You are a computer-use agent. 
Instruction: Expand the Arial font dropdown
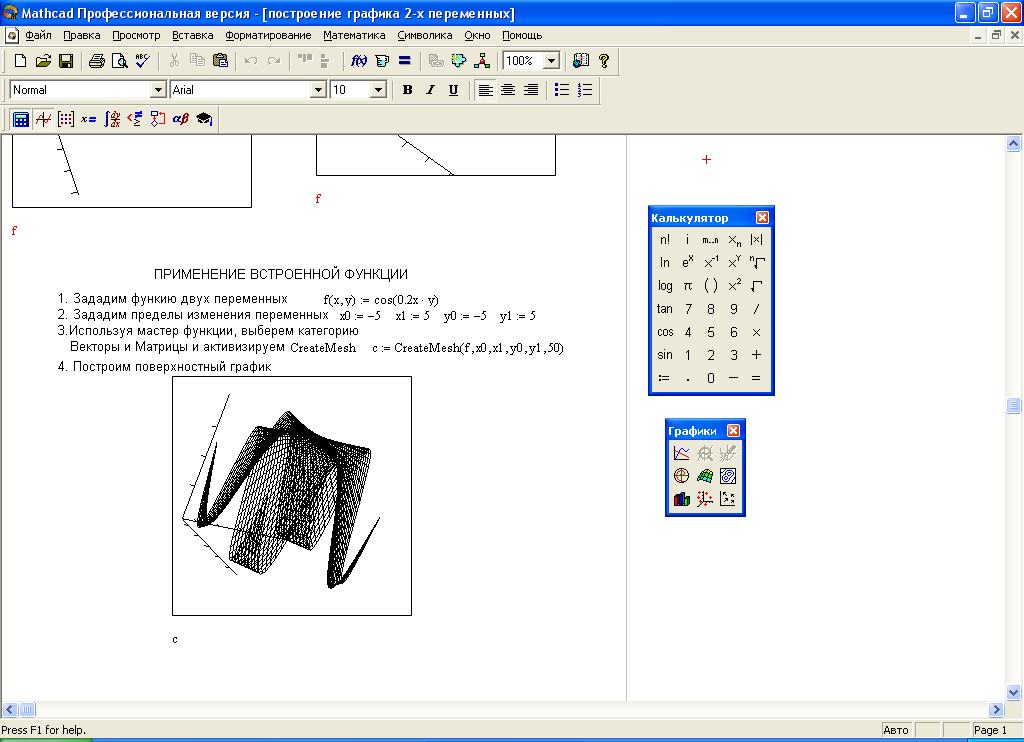[318, 90]
